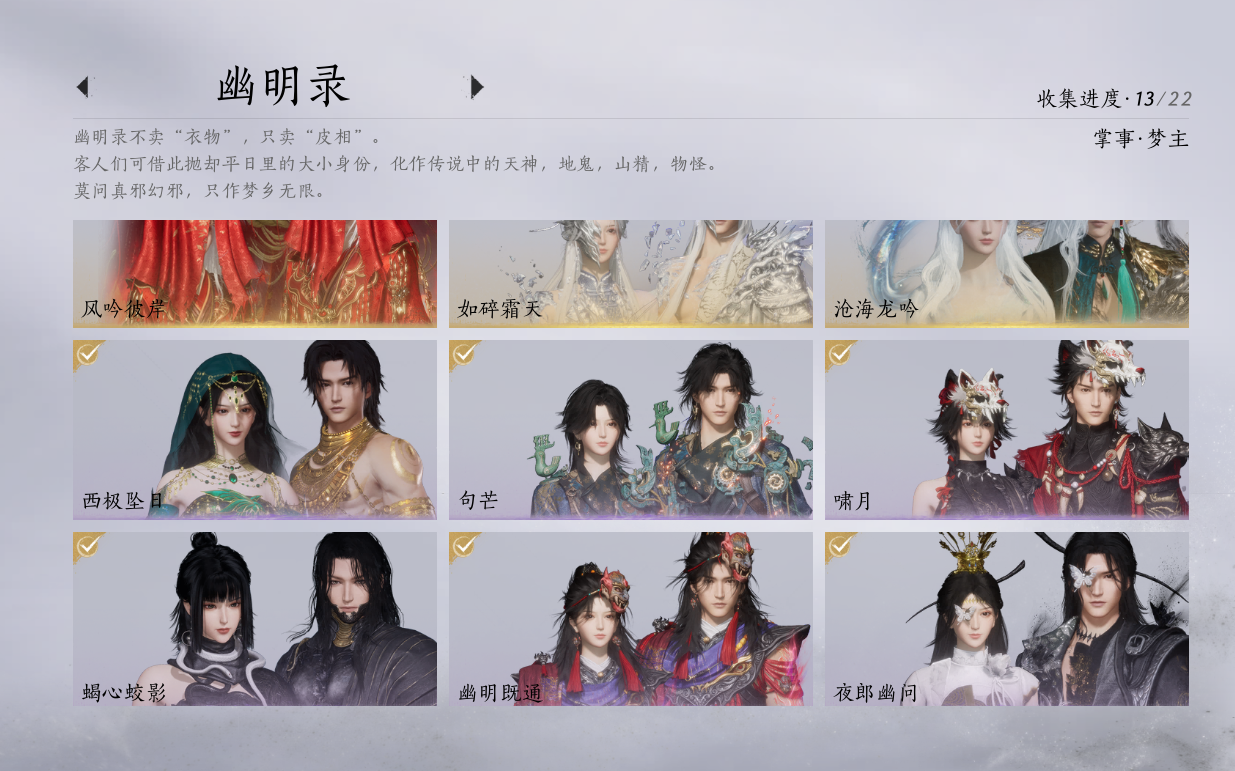Click checkmark badge on 幽明既通 card

(463, 544)
